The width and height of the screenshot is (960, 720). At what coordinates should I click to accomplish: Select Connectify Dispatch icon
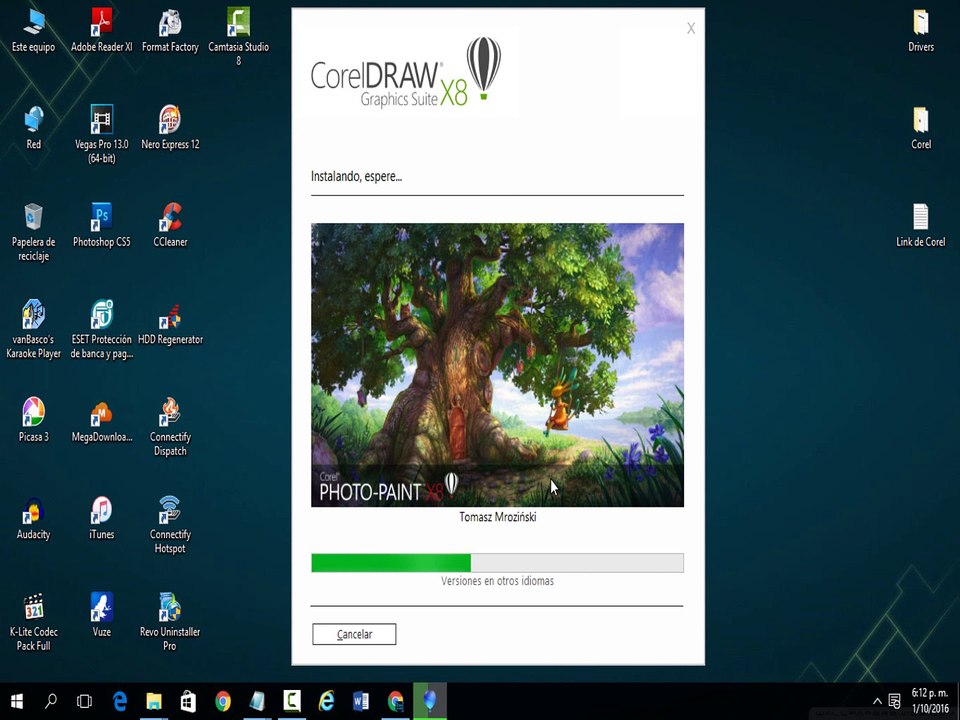click(170, 427)
